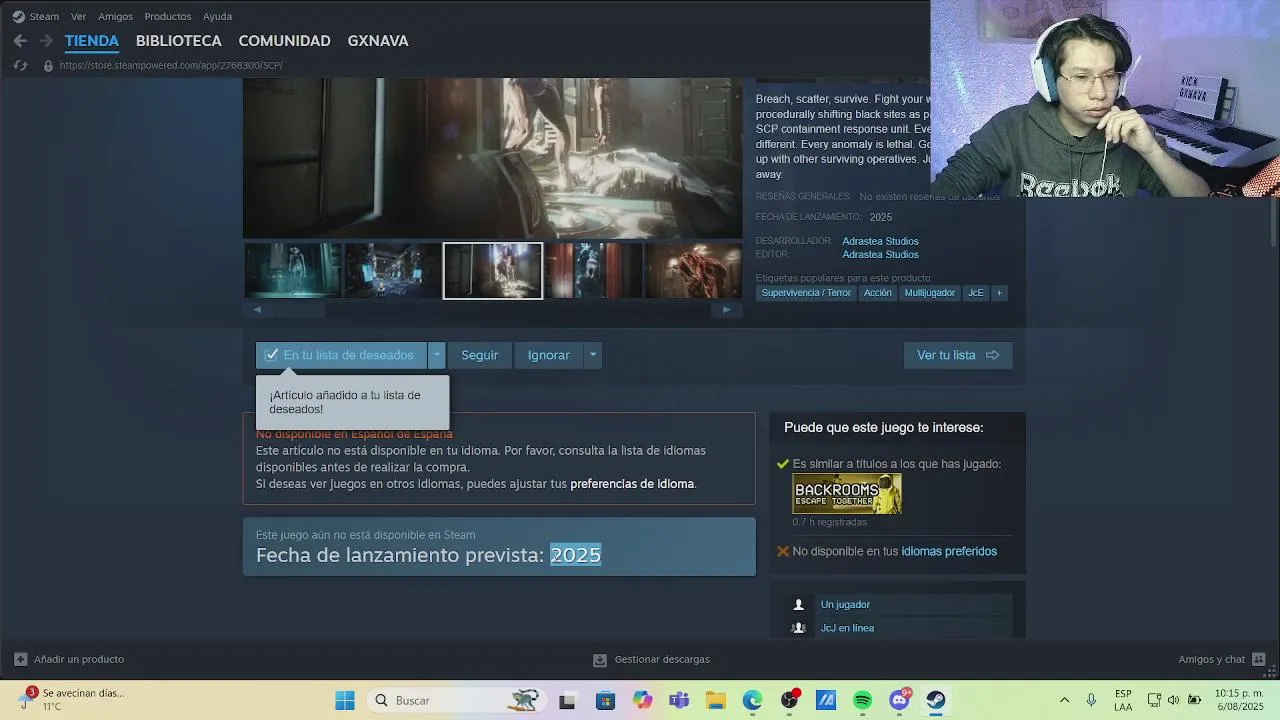The height and width of the screenshot is (720, 1280).
Task: Expand the Ignorar dropdown arrow
Action: point(593,355)
